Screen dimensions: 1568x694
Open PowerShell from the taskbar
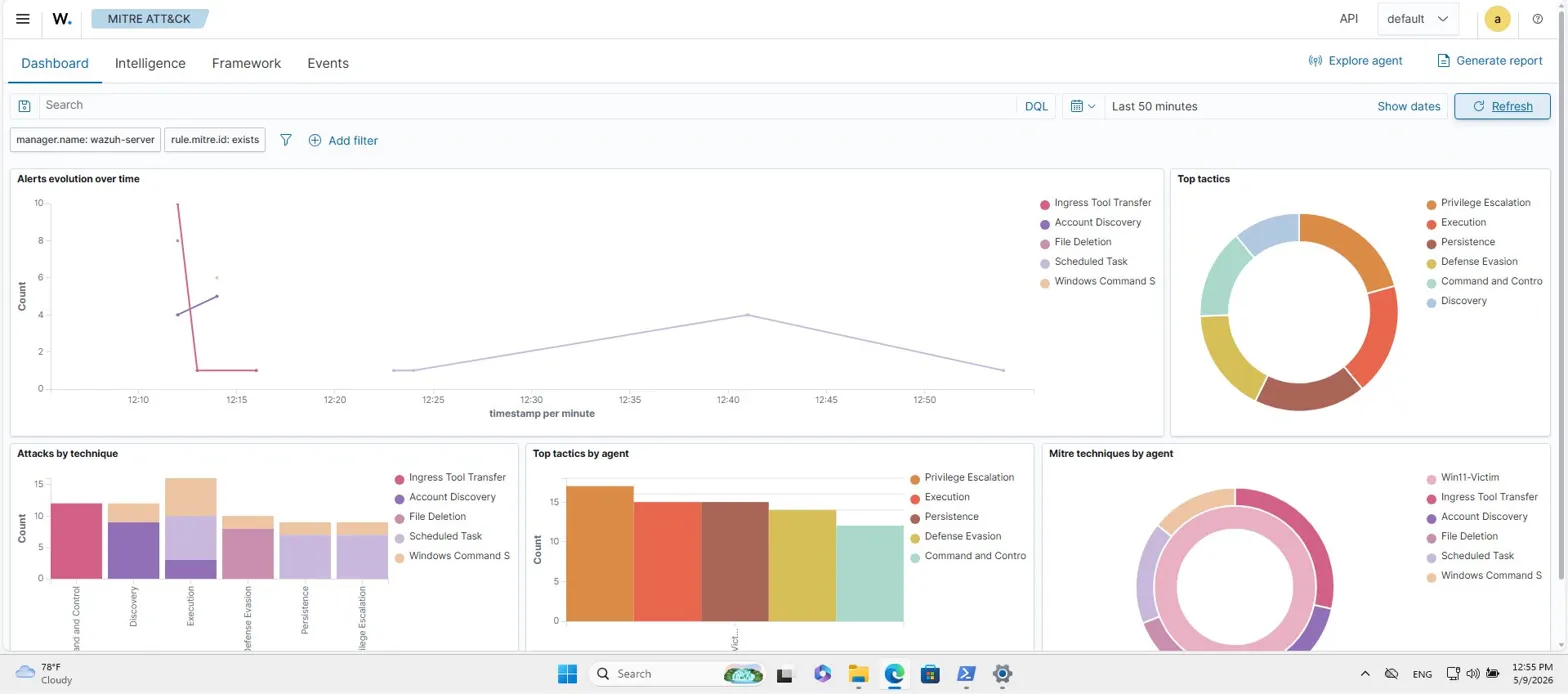(967, 674)
